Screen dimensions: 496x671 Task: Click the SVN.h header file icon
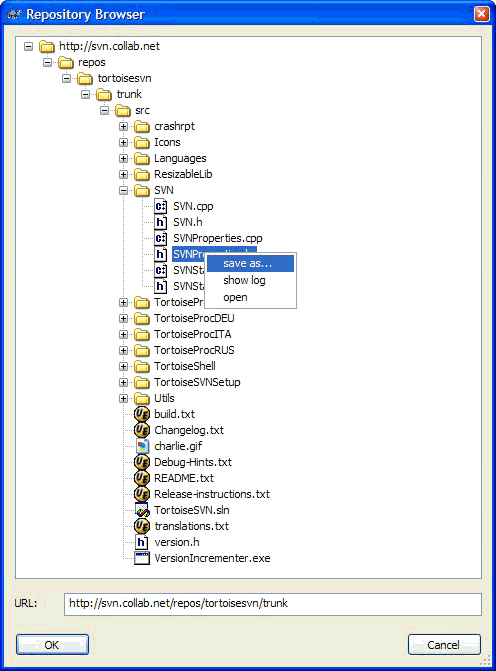pyautogui.click(x=160, y=222)
